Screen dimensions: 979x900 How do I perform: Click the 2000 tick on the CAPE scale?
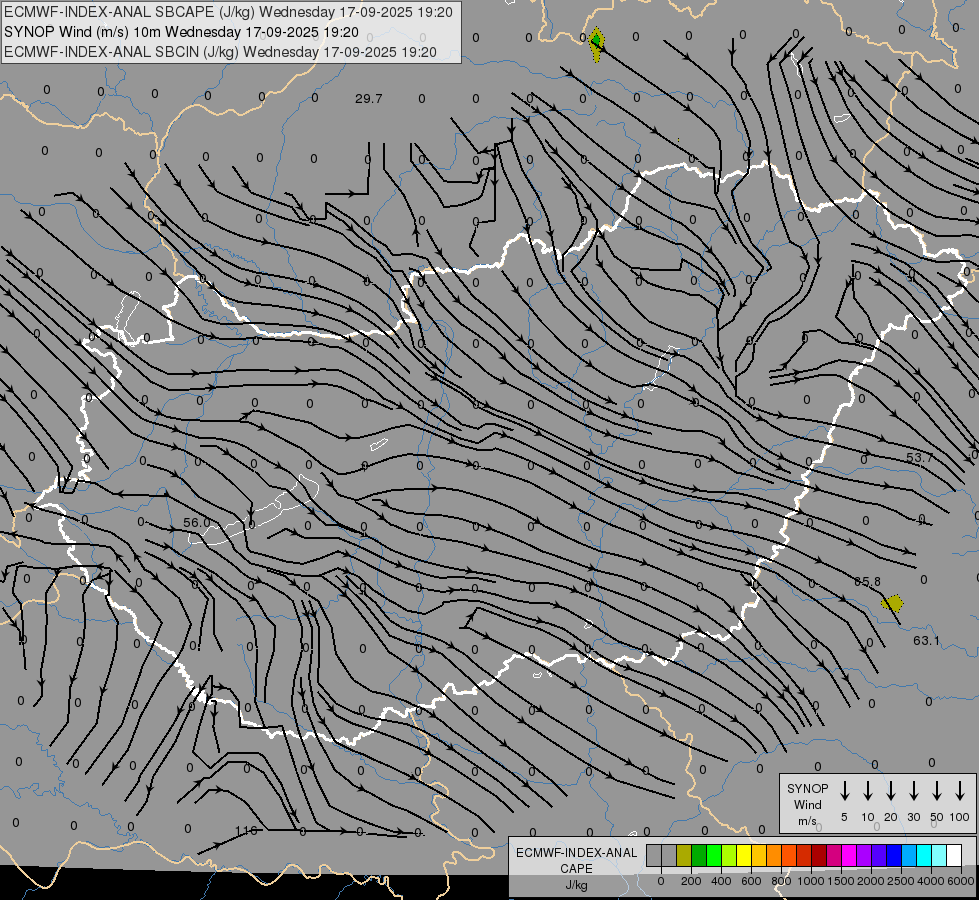[x=871, y=881]
